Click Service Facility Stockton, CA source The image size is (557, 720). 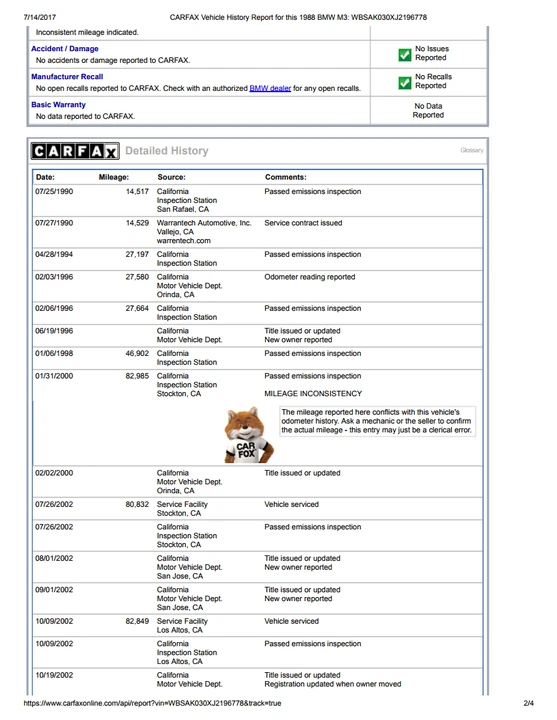[182, 509]
